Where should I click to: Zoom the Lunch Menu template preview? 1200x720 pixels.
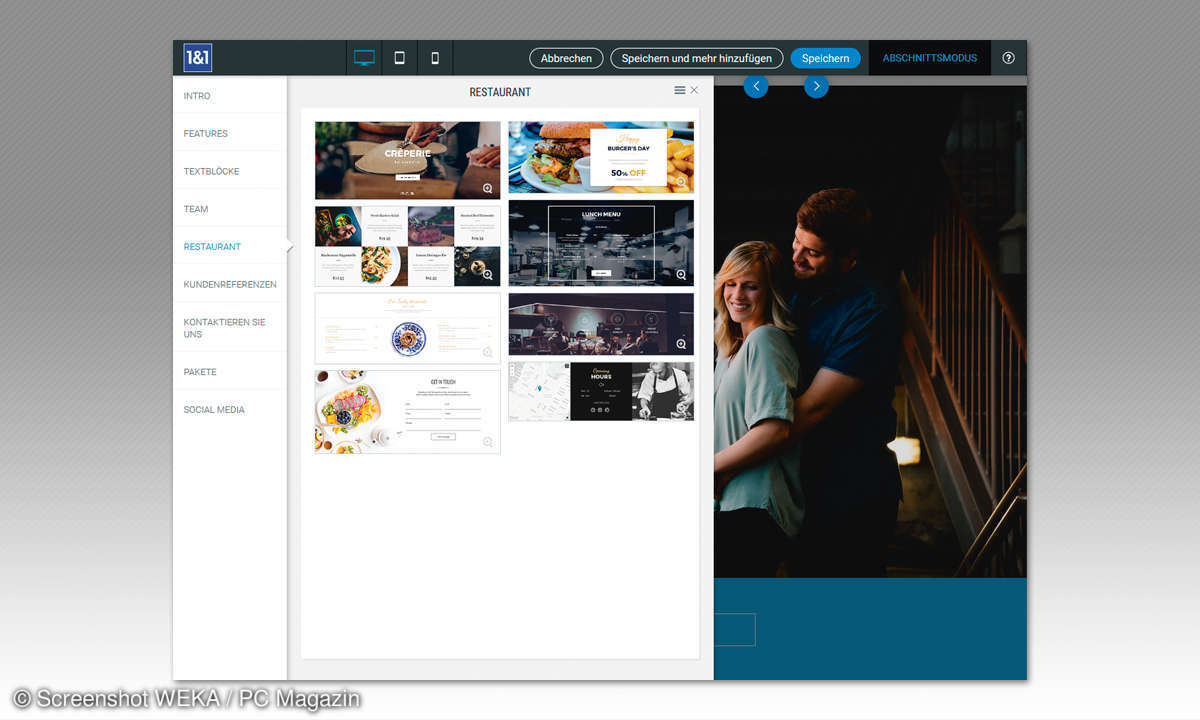(681, 274)
